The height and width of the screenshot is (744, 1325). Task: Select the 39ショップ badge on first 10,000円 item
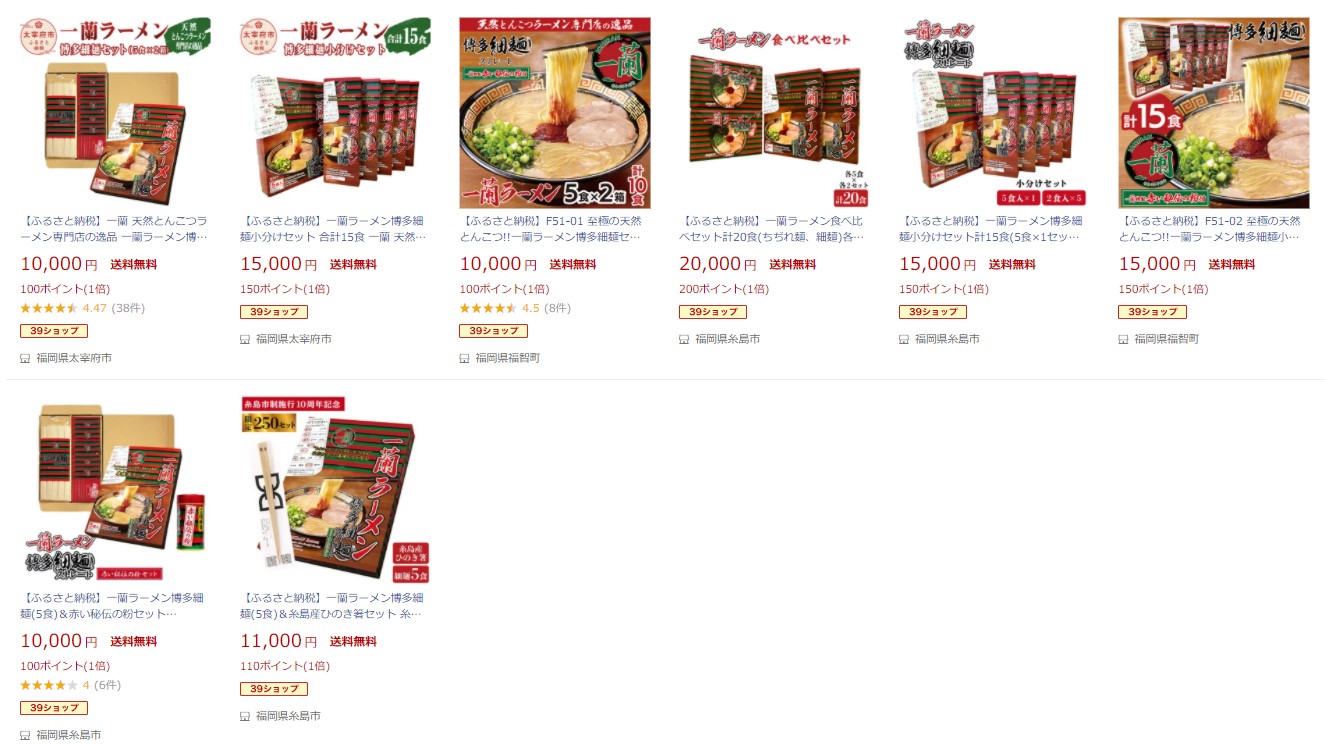pyautogui.click(x=54, y=331)
